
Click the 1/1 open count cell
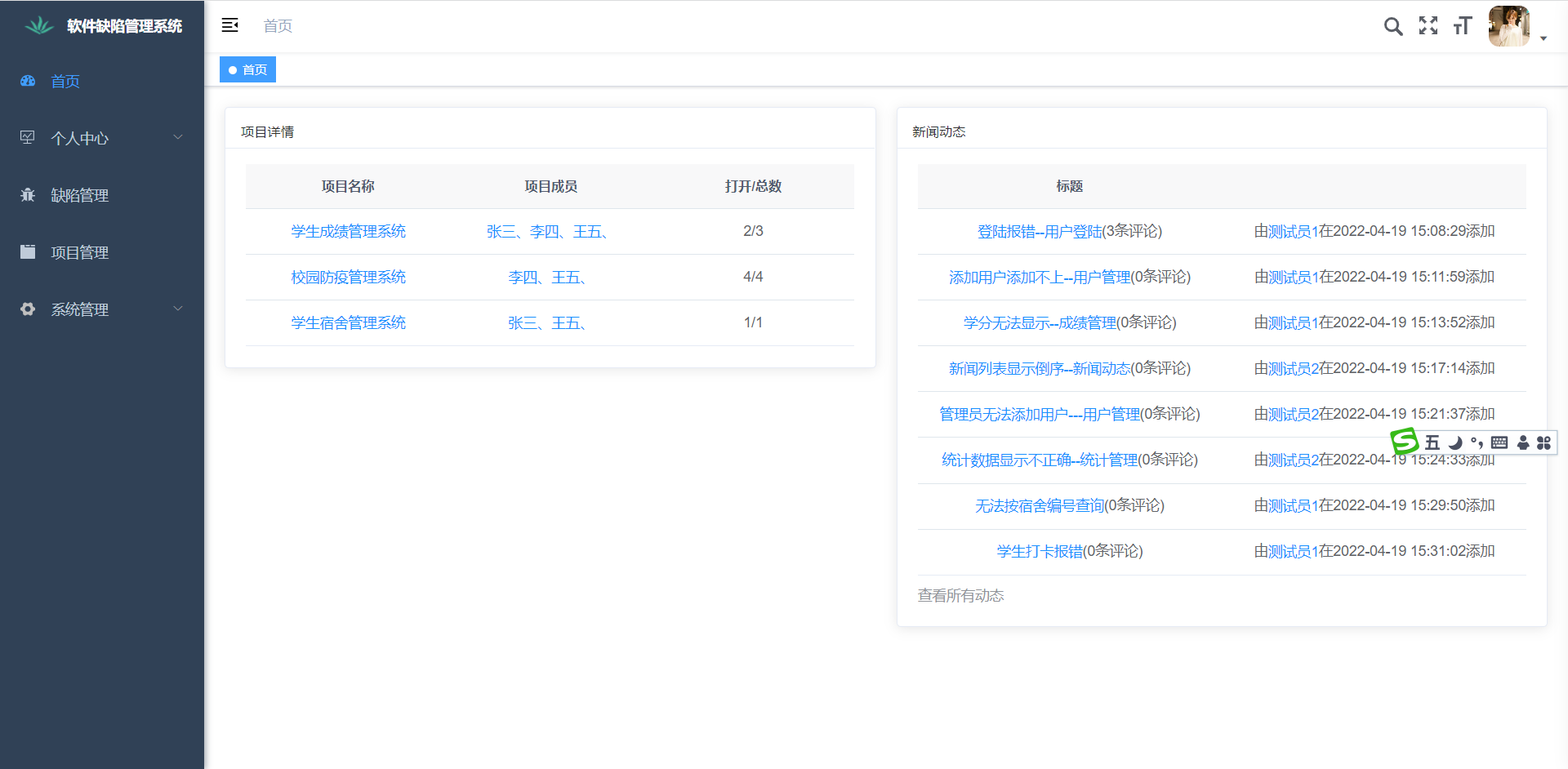point(753,322)
